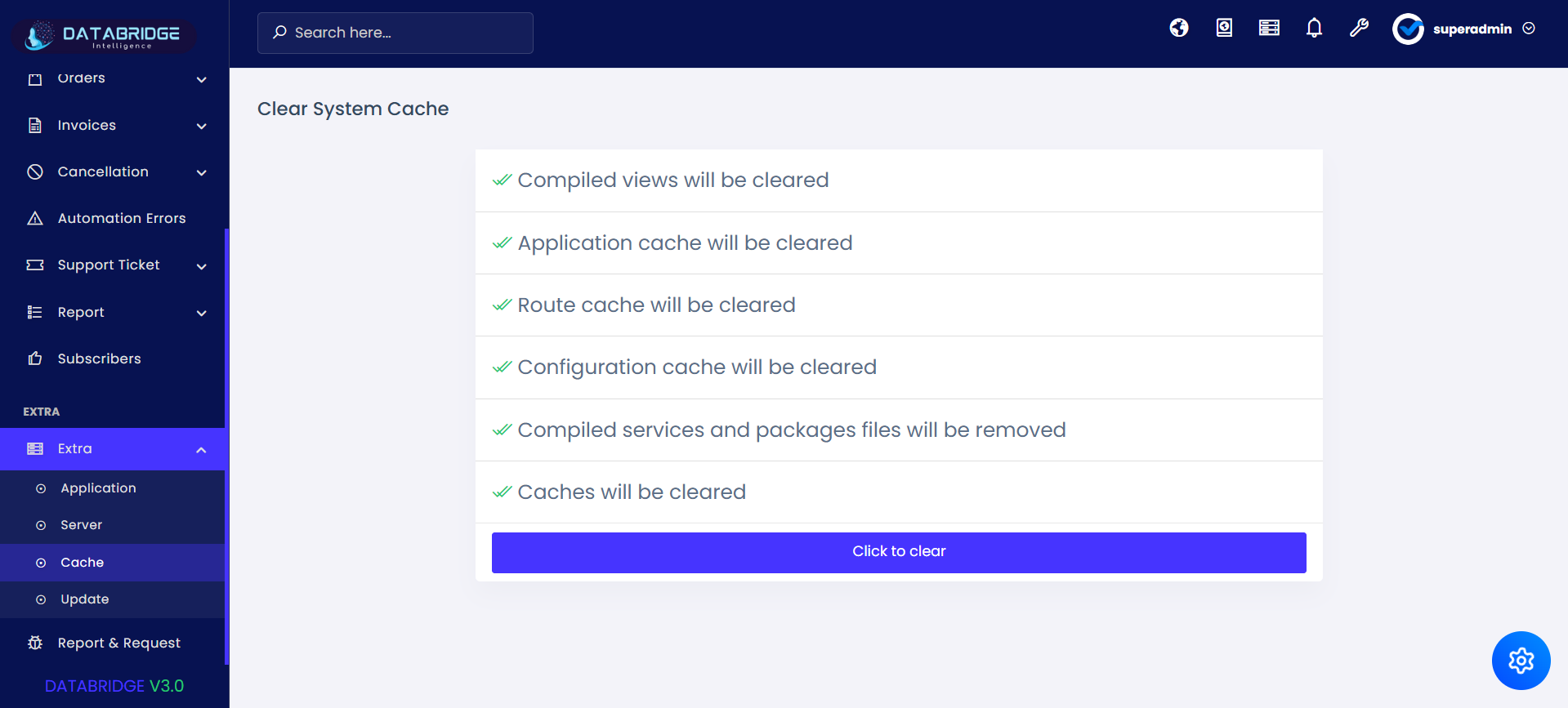Open the superadmin user dropdown arrow
Viewport: 1568px width, 708px height.
(1529, 29)
